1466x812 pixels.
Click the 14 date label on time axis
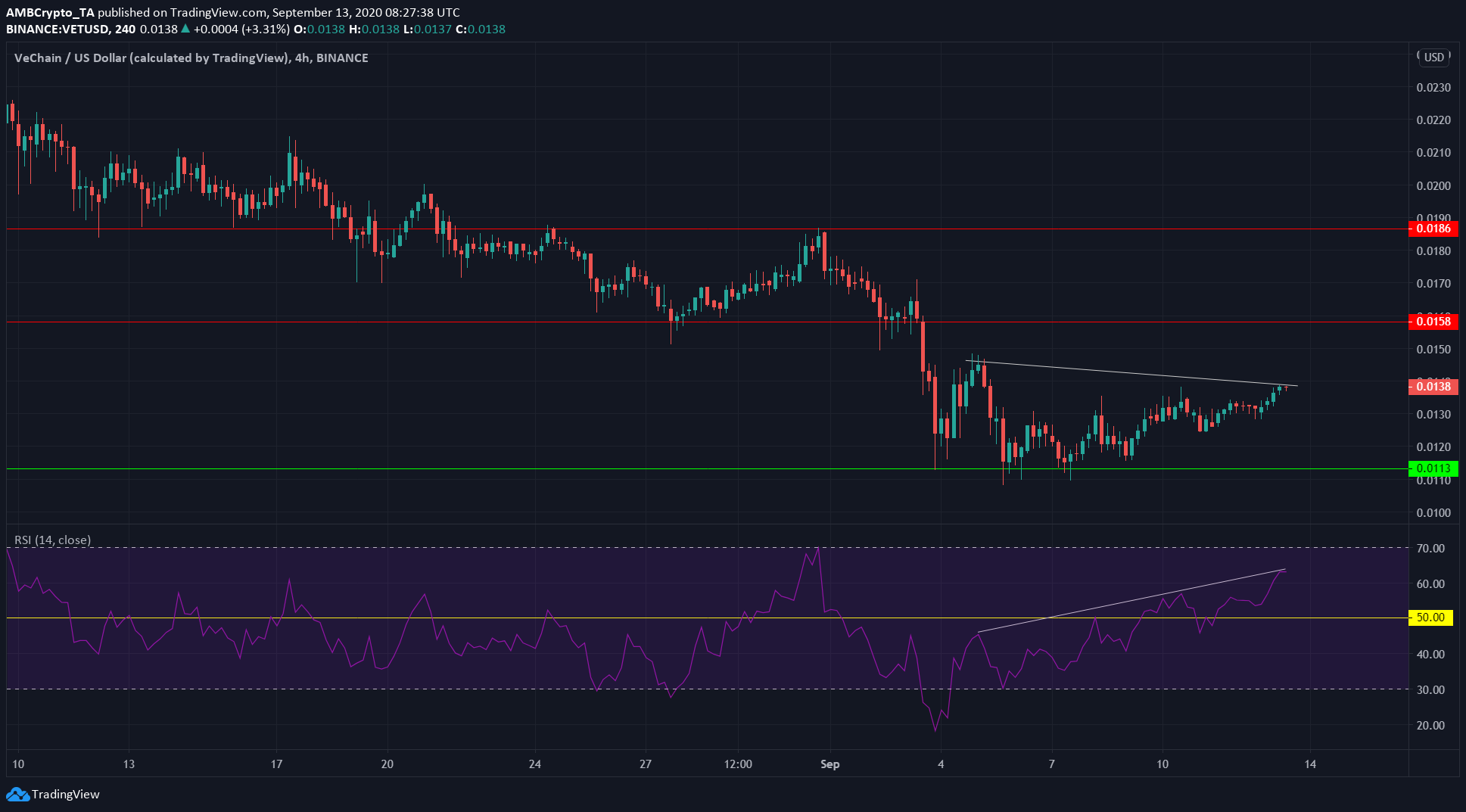1310,764
